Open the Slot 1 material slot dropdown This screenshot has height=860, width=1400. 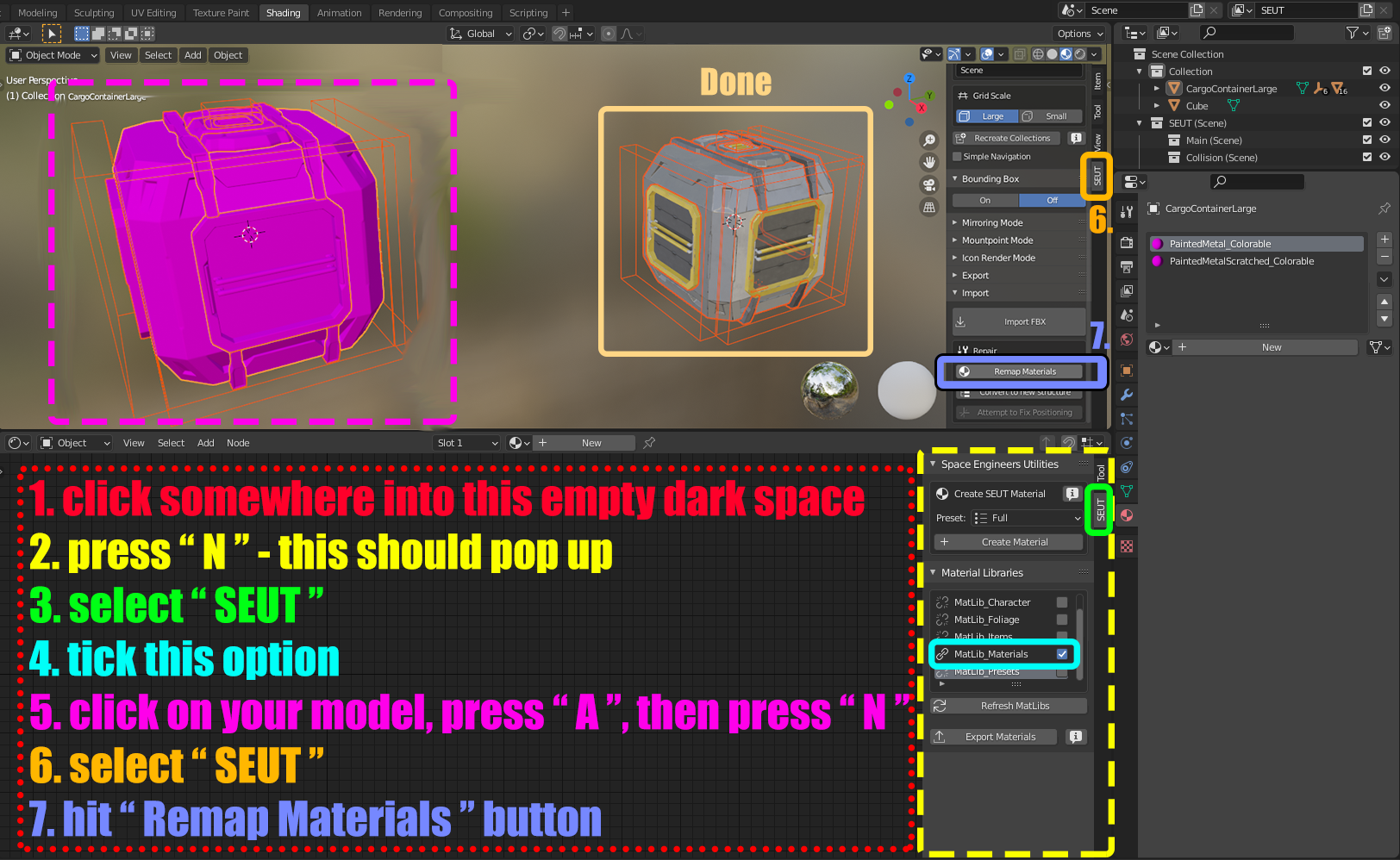466,443
